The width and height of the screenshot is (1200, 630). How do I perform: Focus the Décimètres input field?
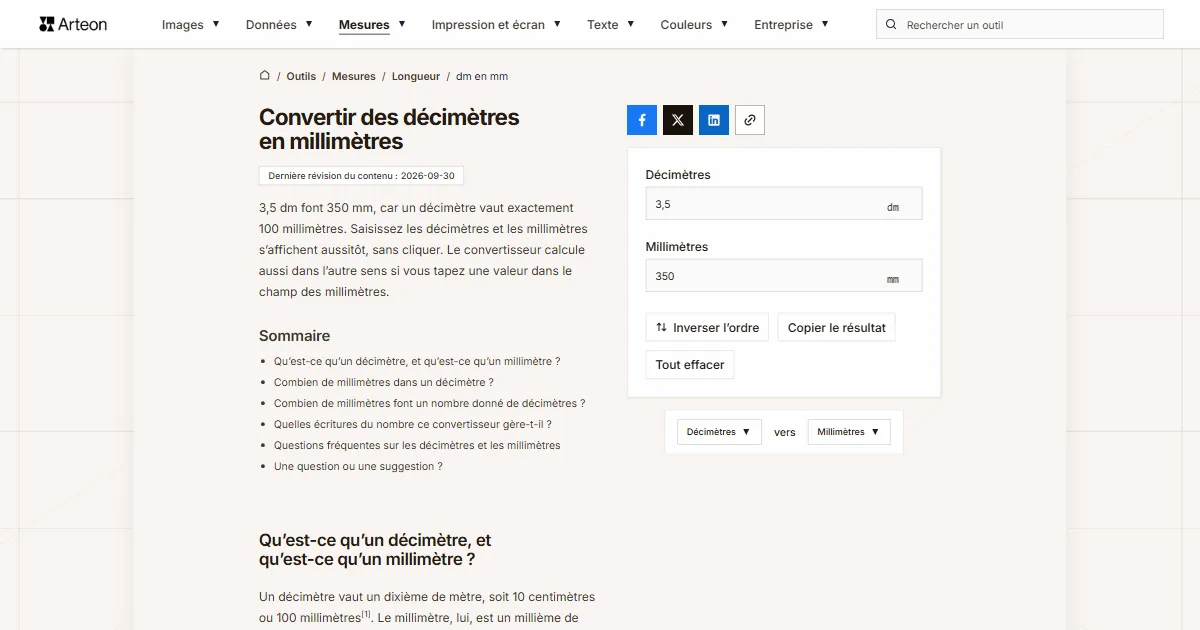point(784,204)
